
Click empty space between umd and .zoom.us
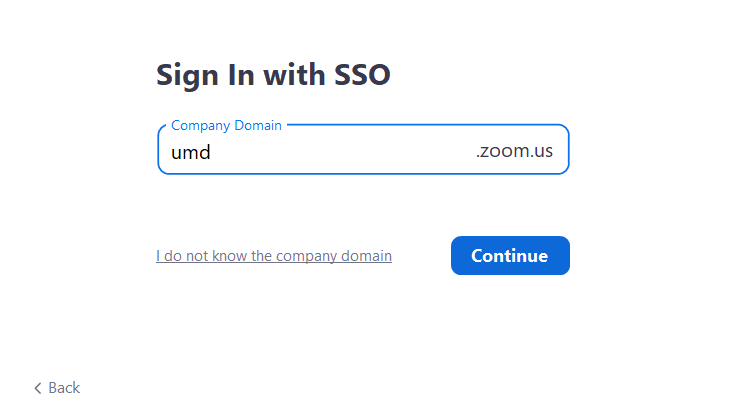click(340, 153)
